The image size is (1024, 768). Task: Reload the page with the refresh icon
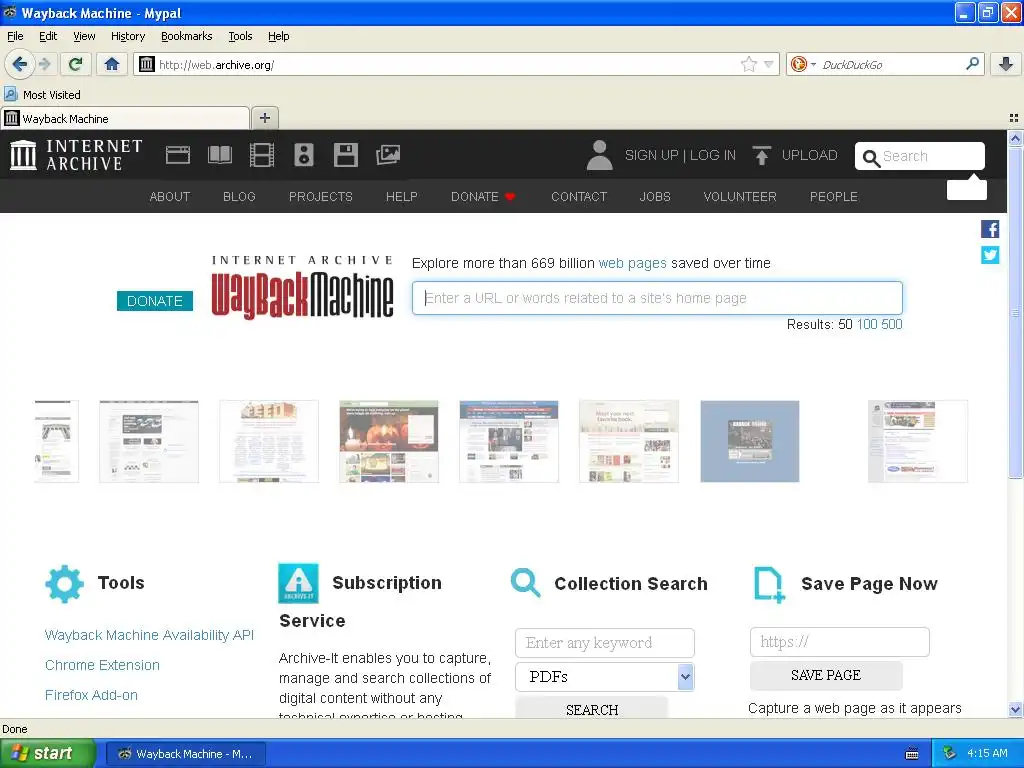(x=75, y=64)
